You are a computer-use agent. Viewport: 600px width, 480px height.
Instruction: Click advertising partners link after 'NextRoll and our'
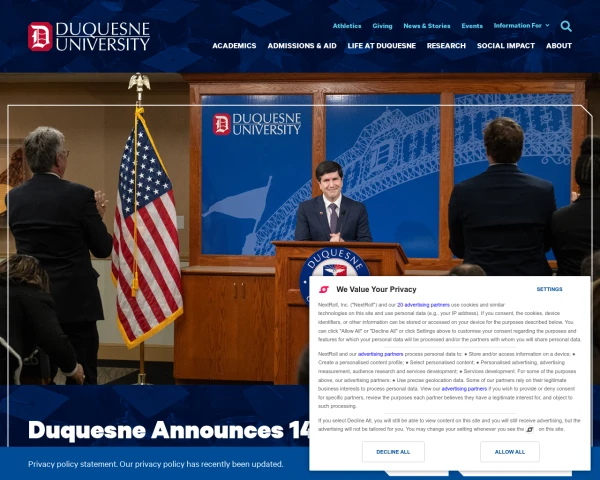380,354
